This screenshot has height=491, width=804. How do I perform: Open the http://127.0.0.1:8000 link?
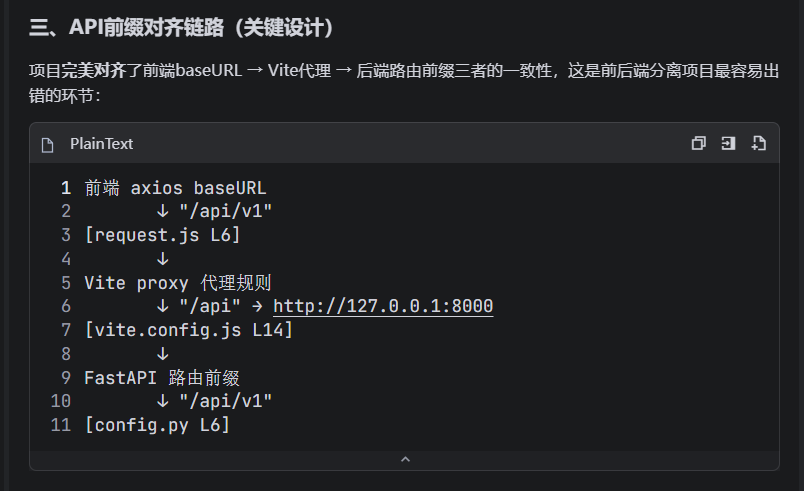383,306
